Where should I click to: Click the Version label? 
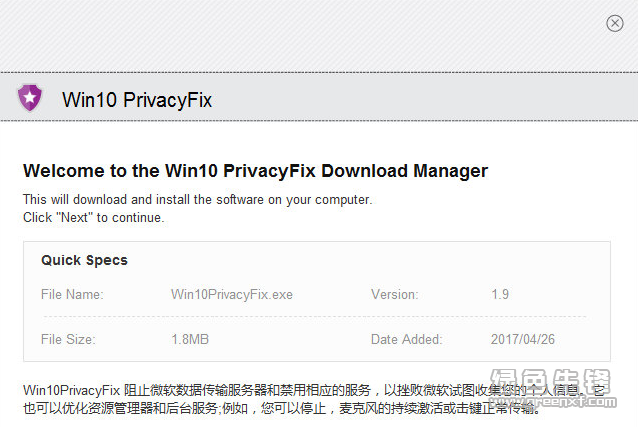pos(394,294)
